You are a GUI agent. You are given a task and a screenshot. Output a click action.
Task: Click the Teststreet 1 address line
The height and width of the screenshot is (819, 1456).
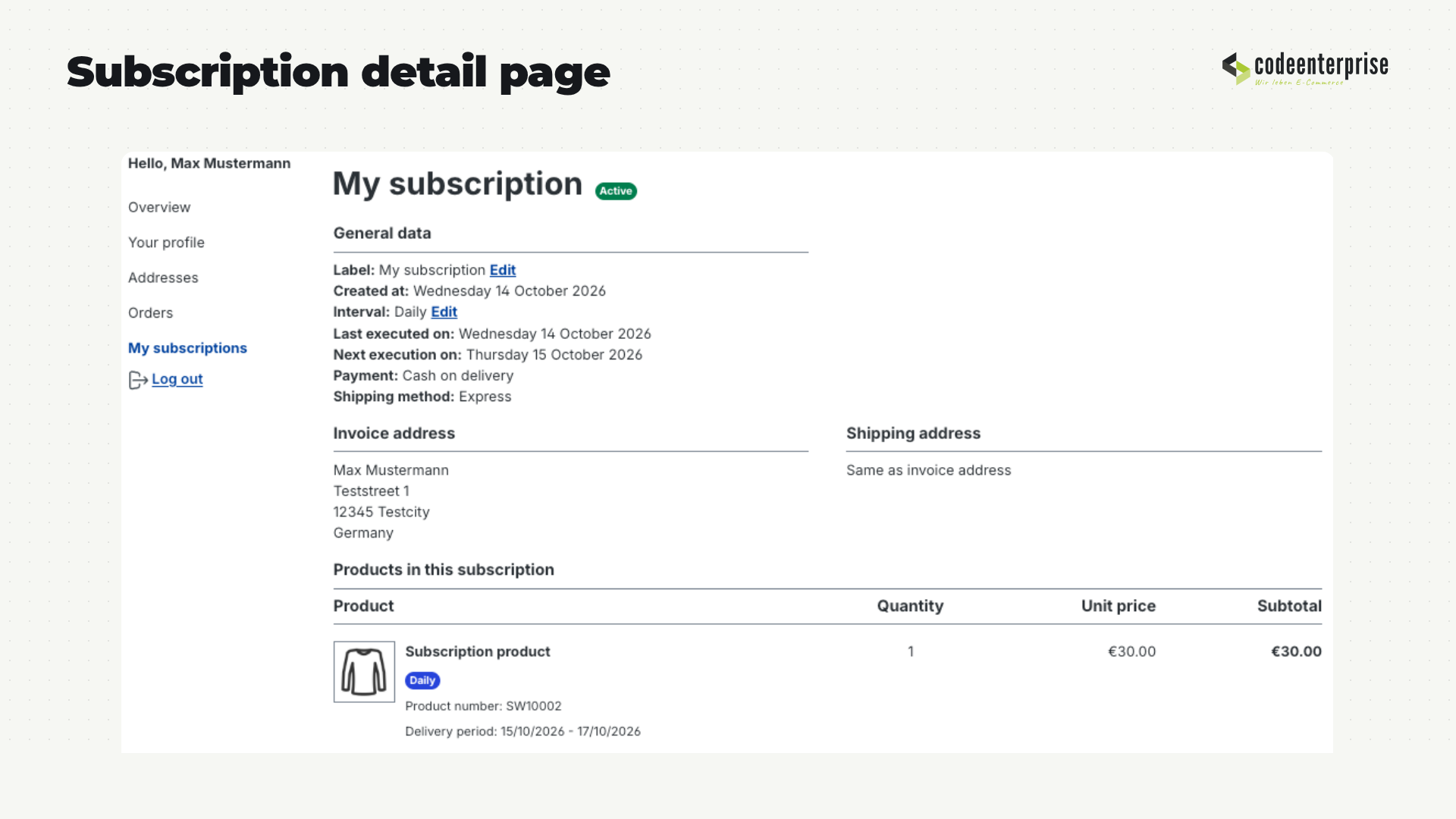tap(372, 491)
